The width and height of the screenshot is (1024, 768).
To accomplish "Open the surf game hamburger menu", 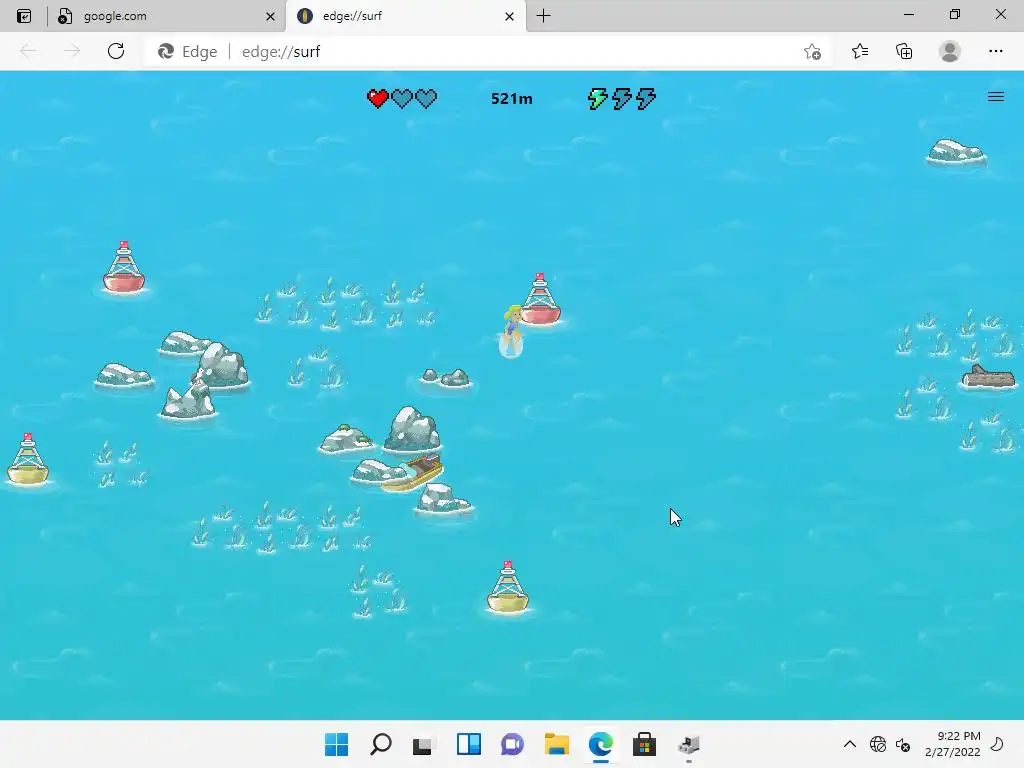I will click(995, 97).
